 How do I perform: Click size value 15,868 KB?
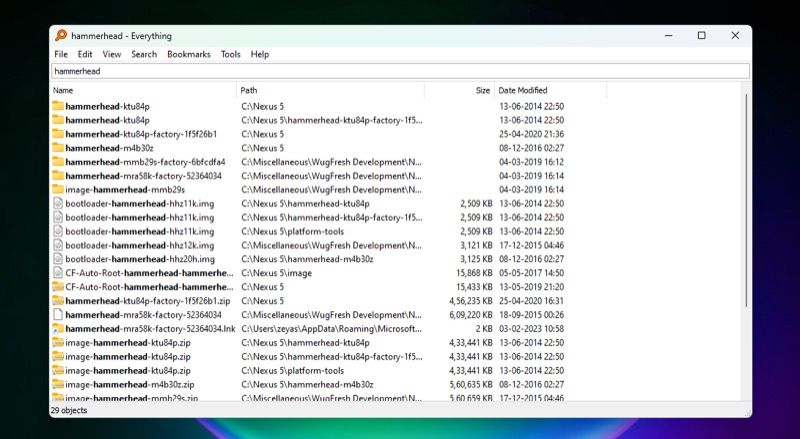(x=474, y=273)
